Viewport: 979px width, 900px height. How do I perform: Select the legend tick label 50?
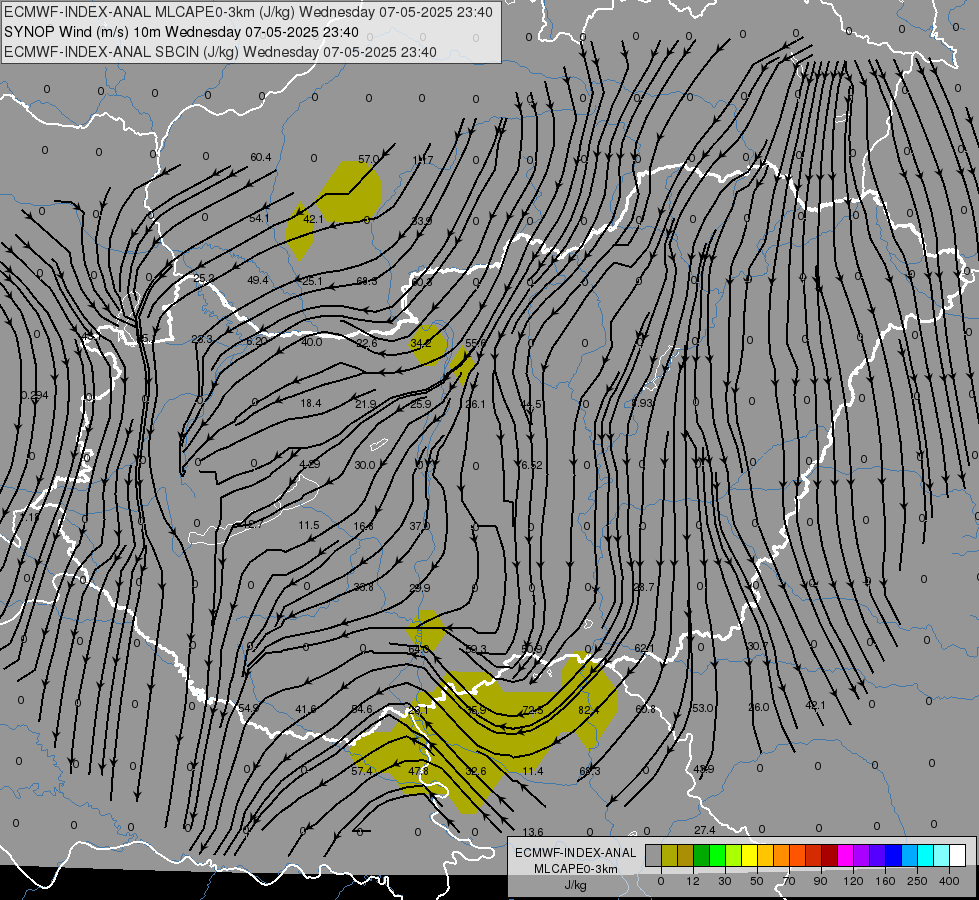pos(757,881)
